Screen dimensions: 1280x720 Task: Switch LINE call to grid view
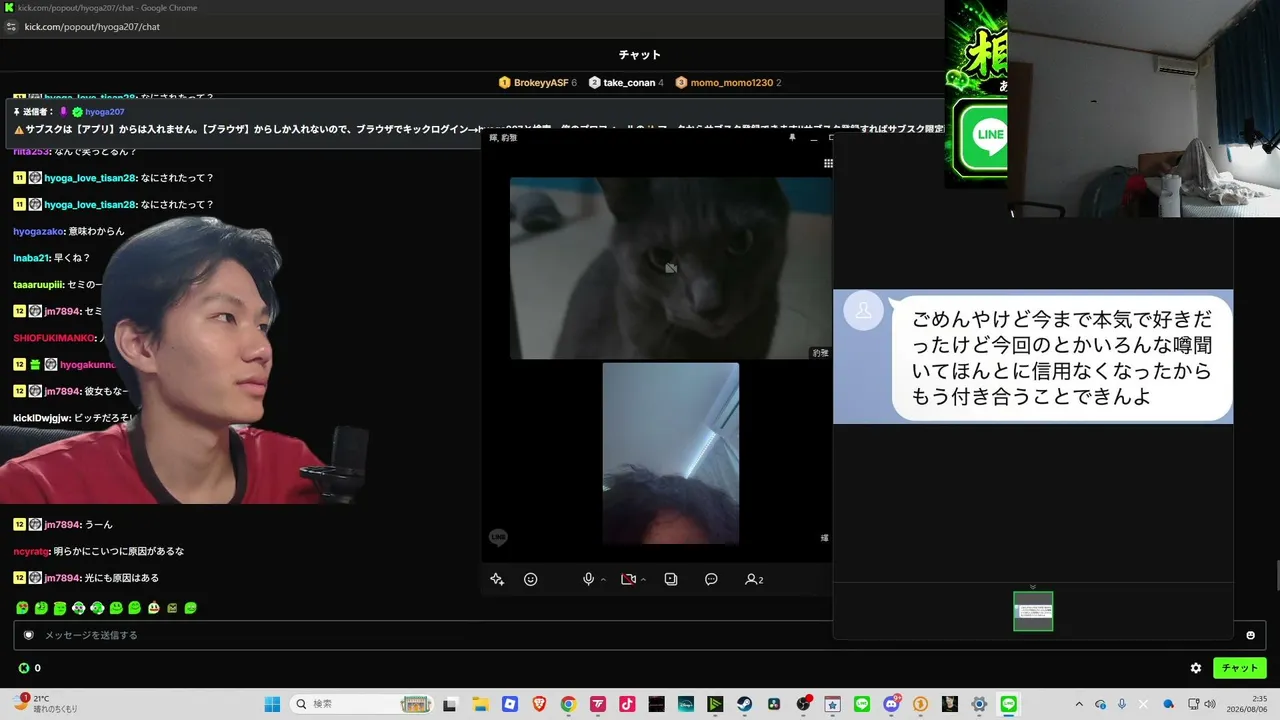click(828, 163)
